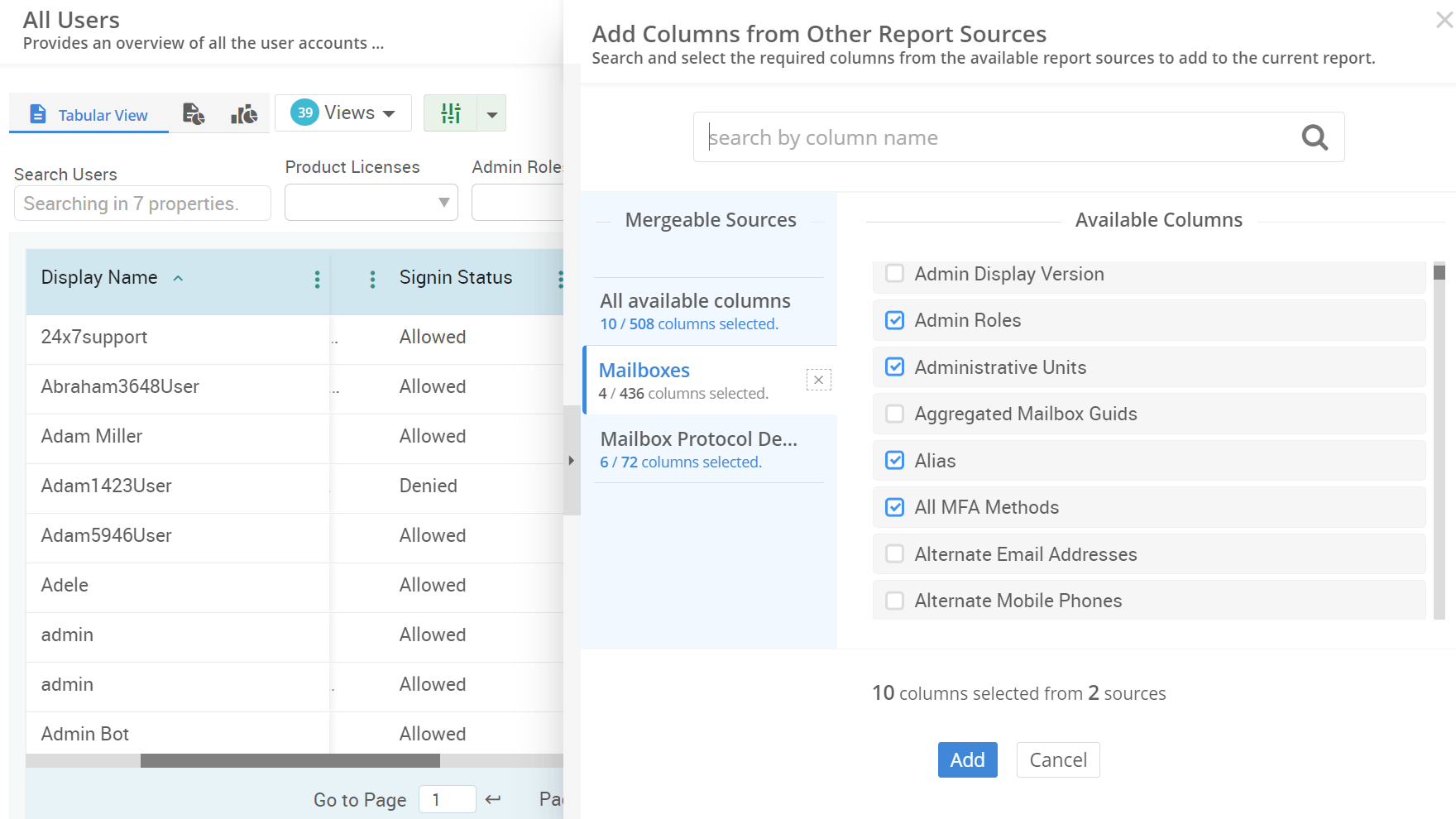Remove the Mailboxes source with the X icon
The height and width of the screenshot is (819, 1456).
[818, 380]
